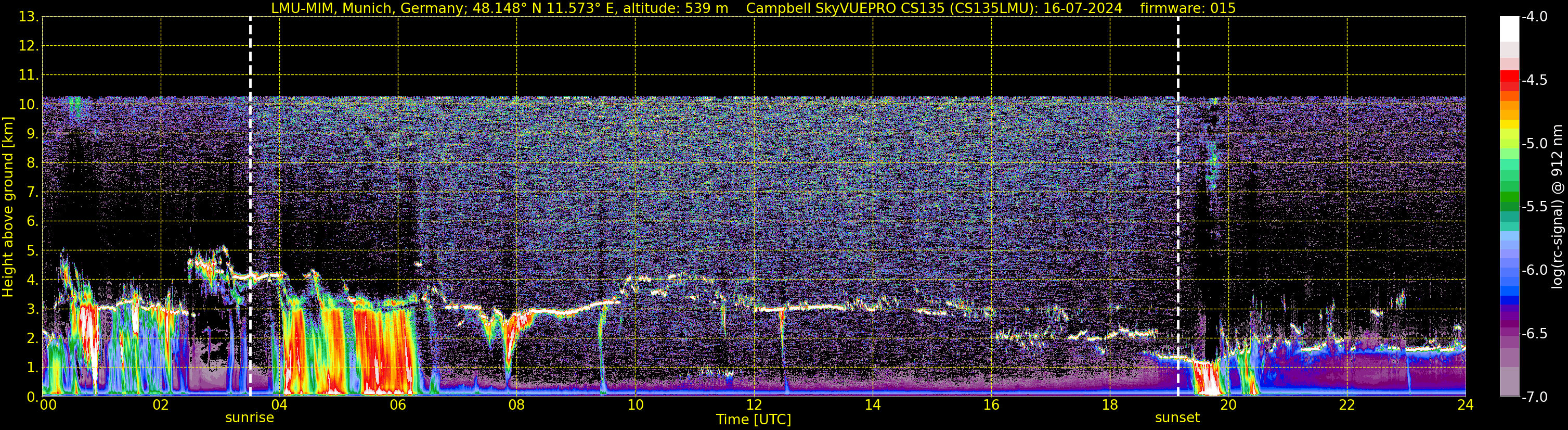The width and height of the screenshot is (1568, 430).
Task: Click height-axis tick label '3.'
Action: coord(33,309)
